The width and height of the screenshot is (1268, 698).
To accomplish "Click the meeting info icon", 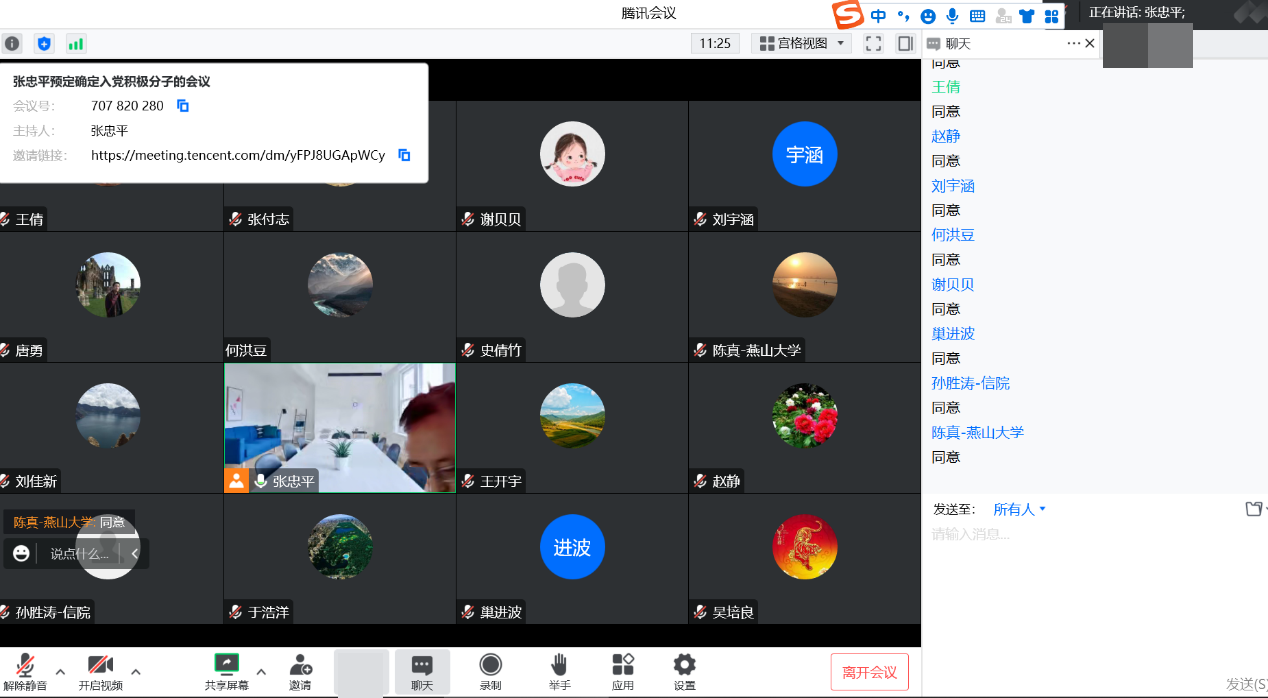I will tap(12, 44).
